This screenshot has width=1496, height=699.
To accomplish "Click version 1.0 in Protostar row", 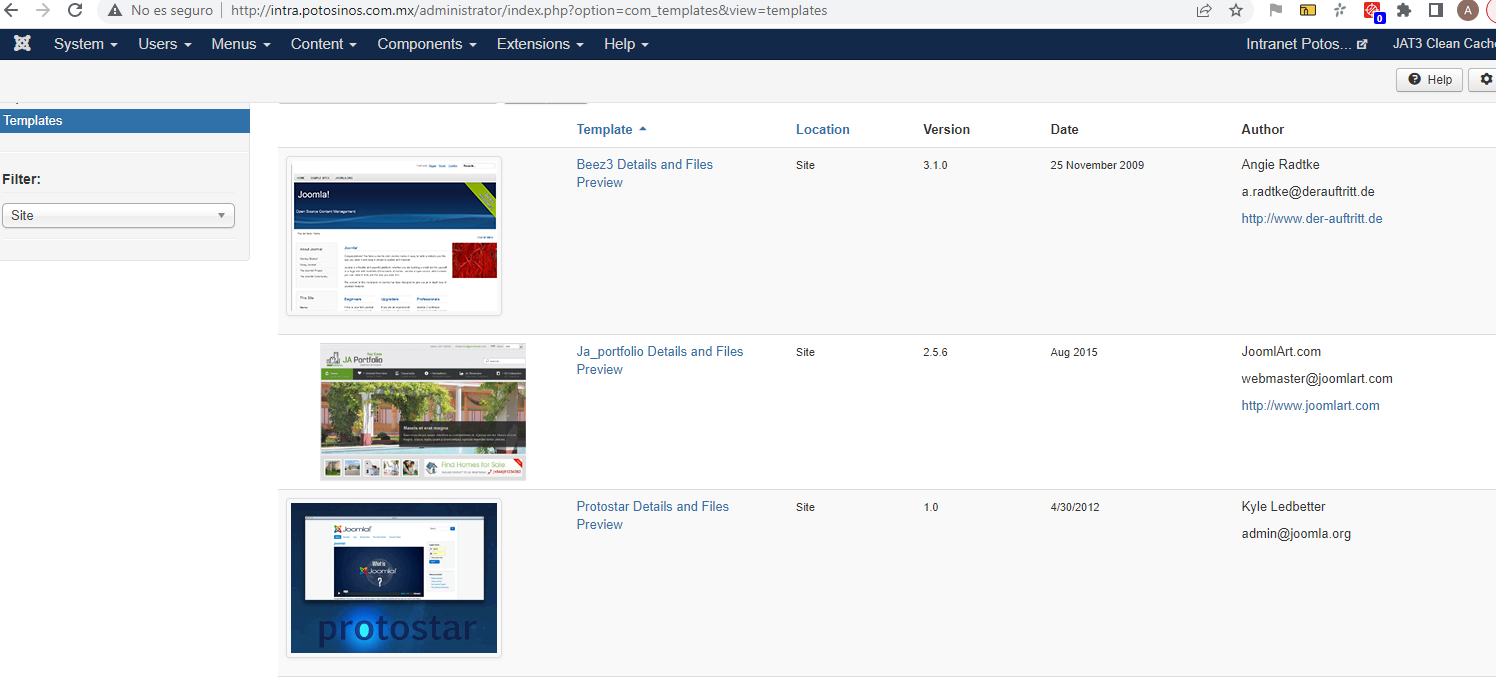I will pos(931,507).
